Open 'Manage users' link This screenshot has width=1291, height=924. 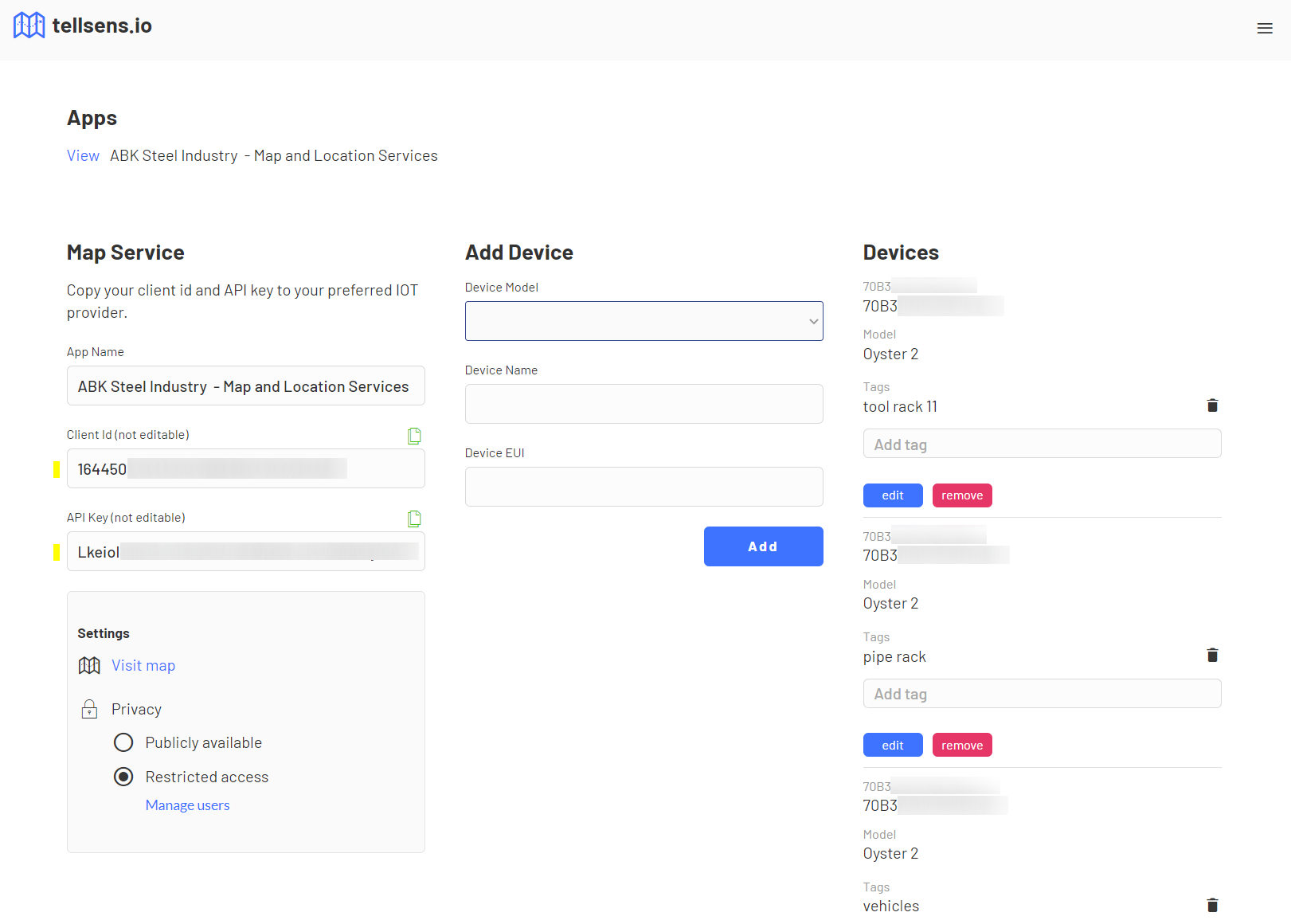[x=187, y=805]
